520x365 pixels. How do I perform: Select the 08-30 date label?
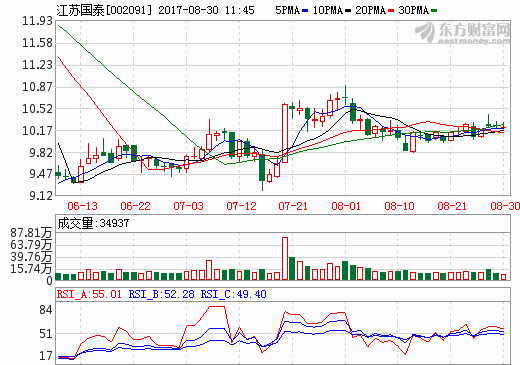(505, 206)
